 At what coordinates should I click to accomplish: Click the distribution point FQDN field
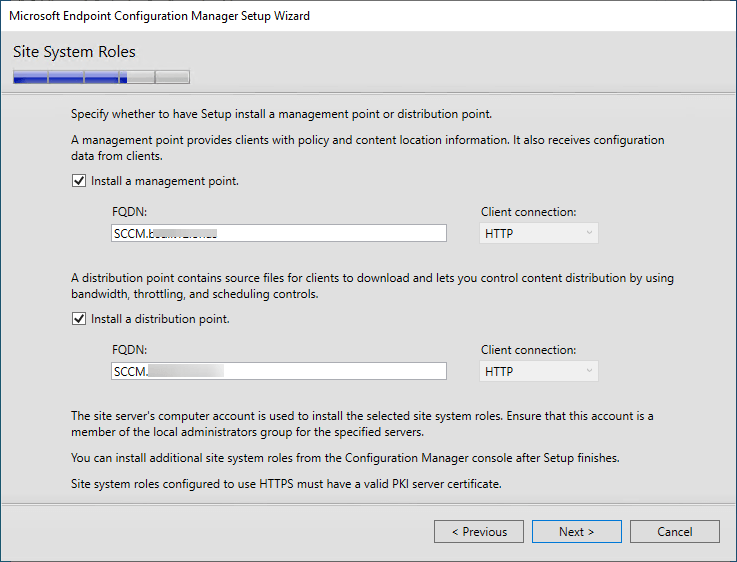pos(279,371)
